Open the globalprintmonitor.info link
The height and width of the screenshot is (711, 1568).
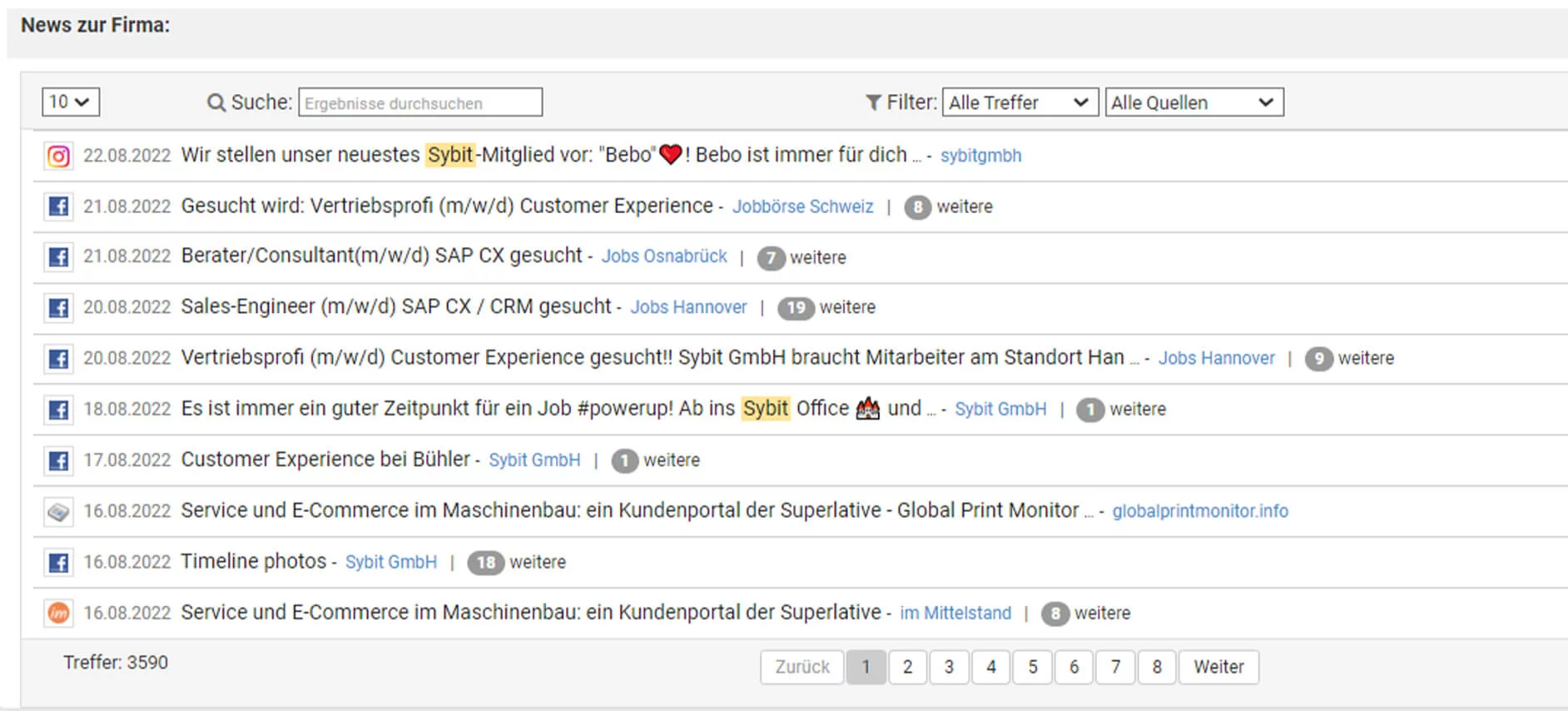(1200, 511)
